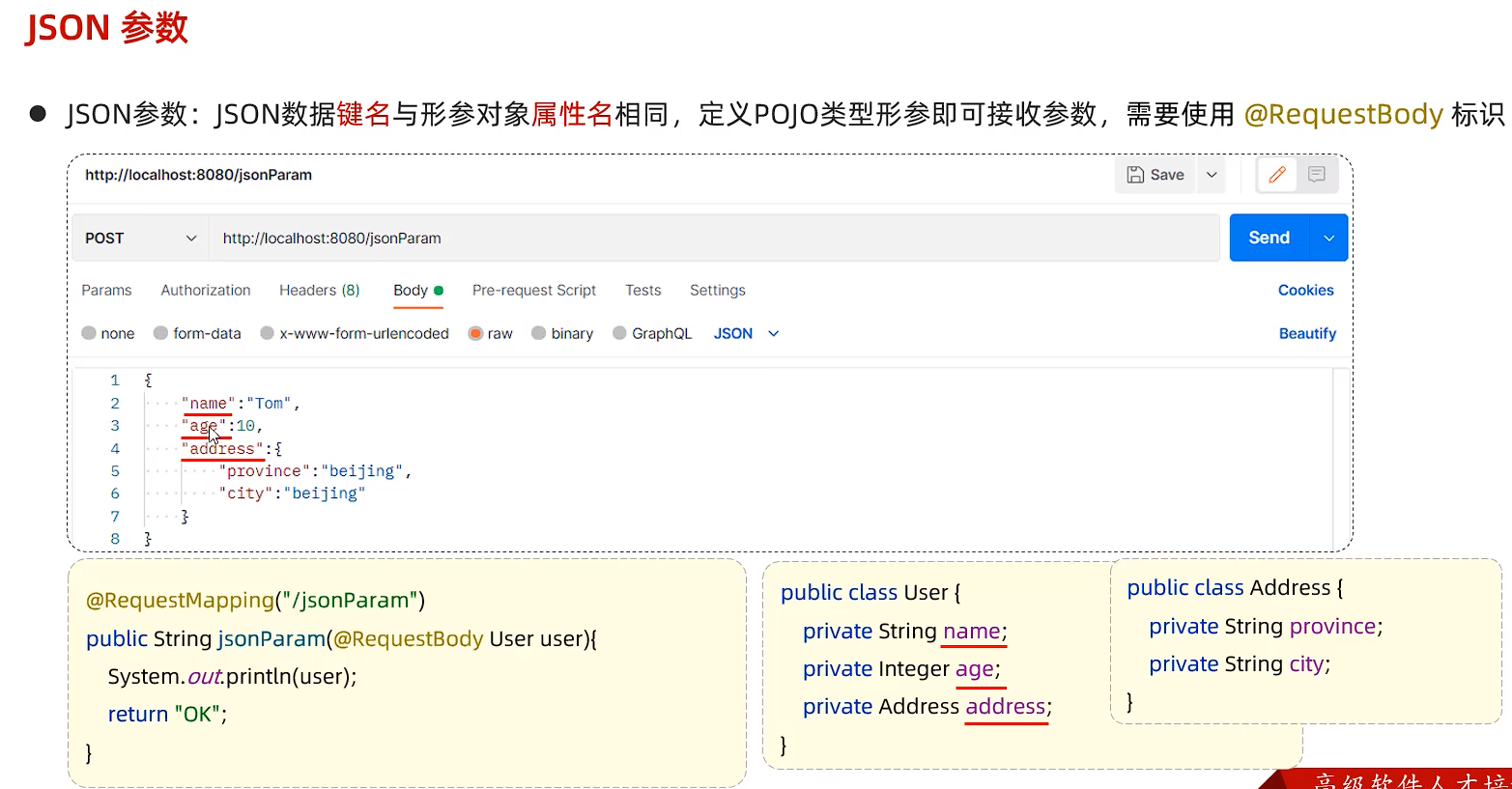1512x789 pixels.
Task: Click the request URL input field
Action: (x=715, y=239)
